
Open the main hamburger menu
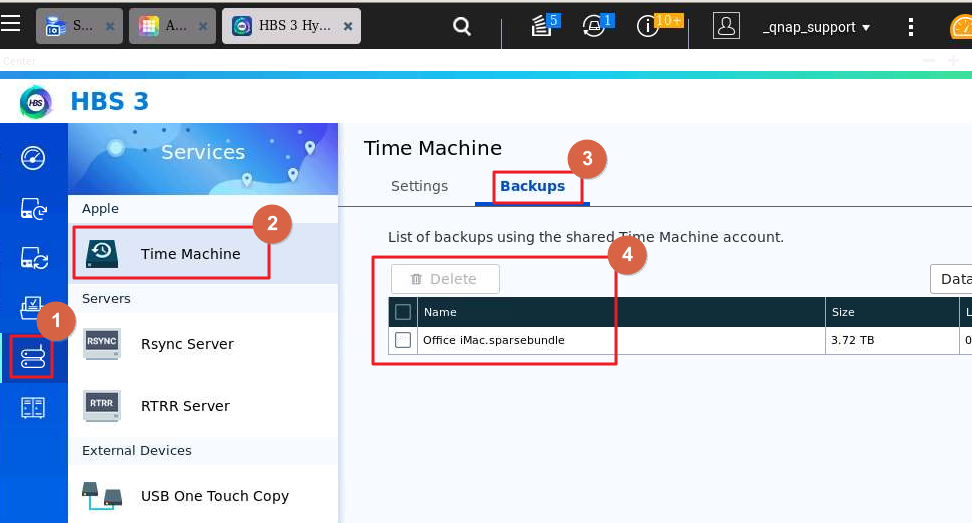[11, 24]
